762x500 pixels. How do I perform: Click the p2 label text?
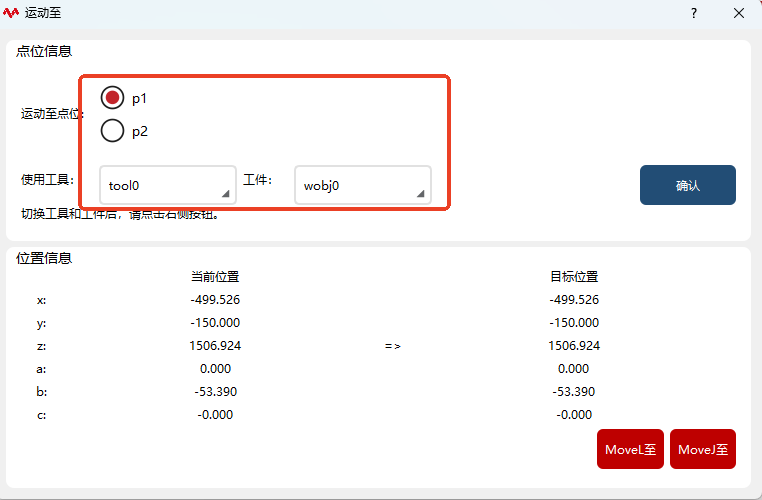tap(140, 131)
